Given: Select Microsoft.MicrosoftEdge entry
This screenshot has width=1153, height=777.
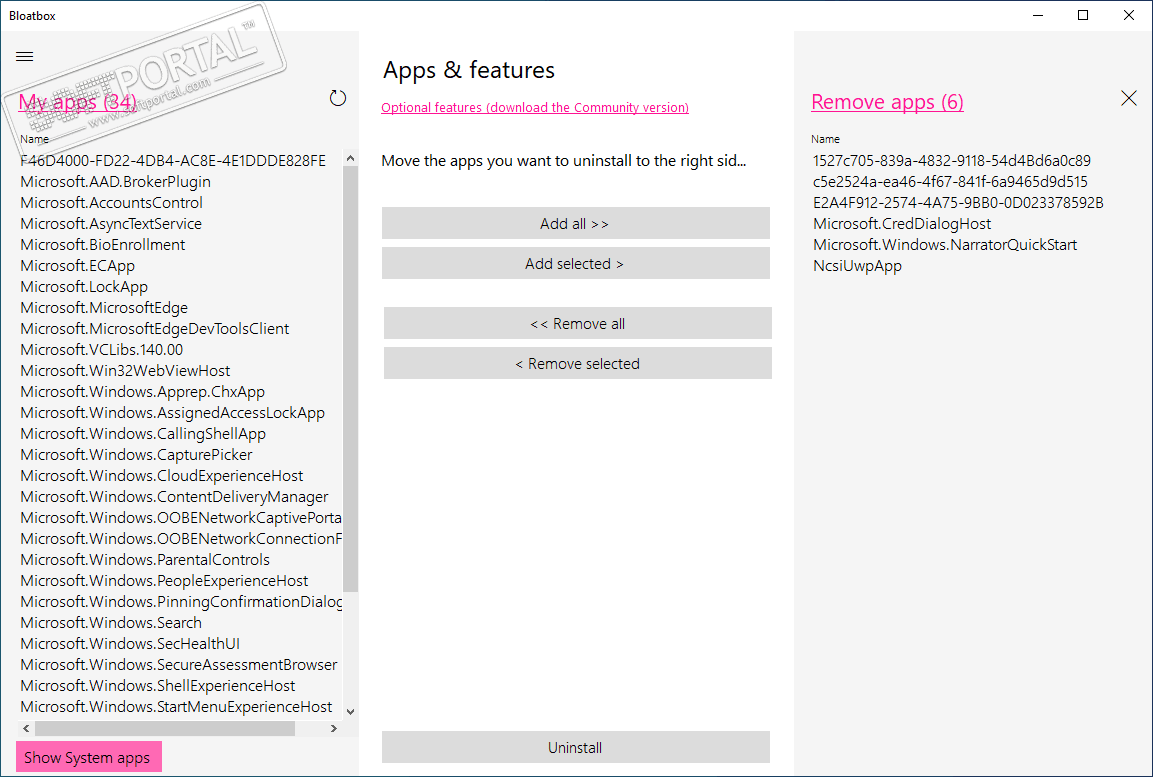Looking at the screenshot, I should pyautogui.click(x=104, y=307).
